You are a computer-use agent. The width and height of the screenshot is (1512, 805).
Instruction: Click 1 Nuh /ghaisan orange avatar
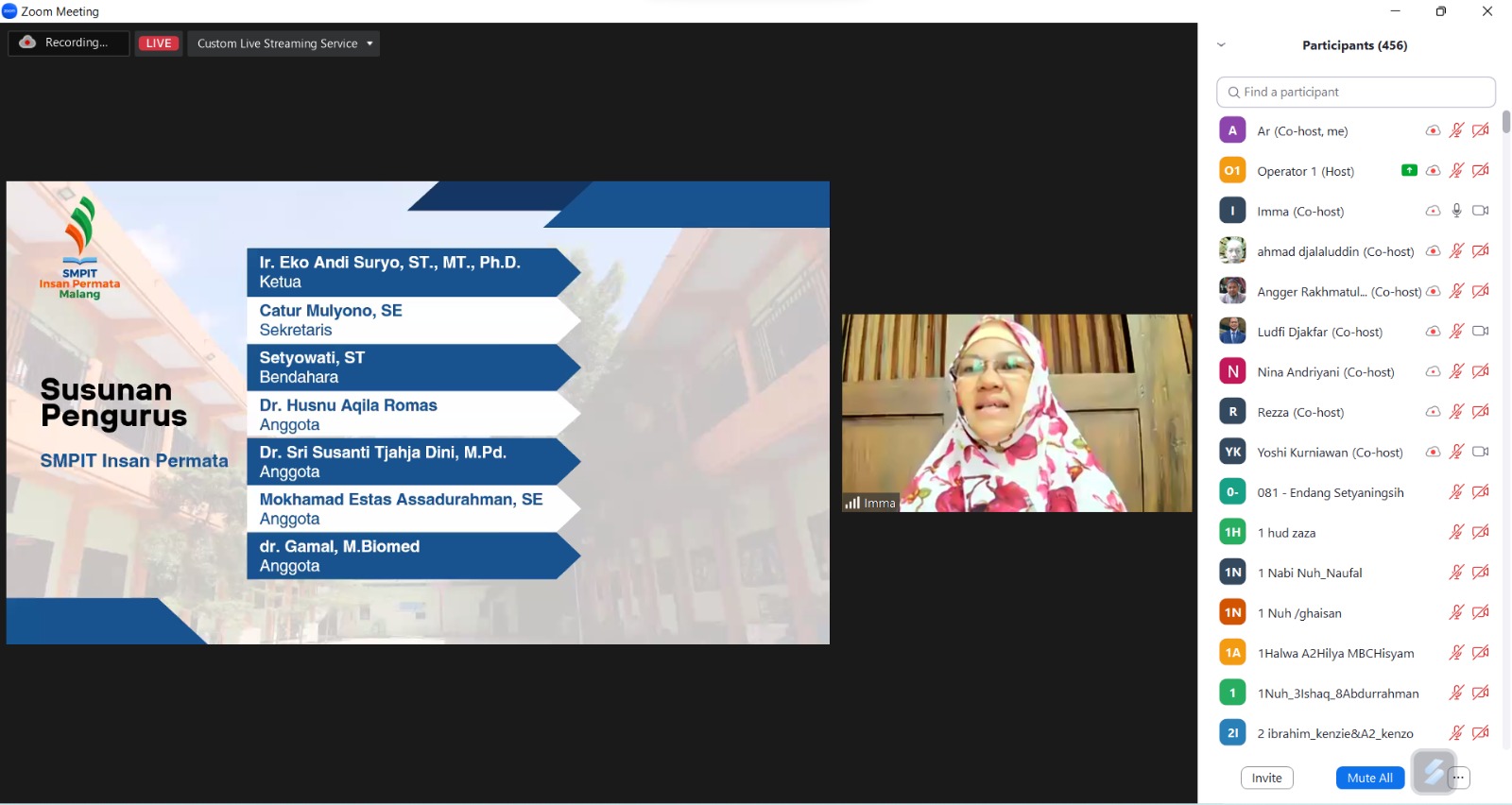click(x=1232, y=612)
